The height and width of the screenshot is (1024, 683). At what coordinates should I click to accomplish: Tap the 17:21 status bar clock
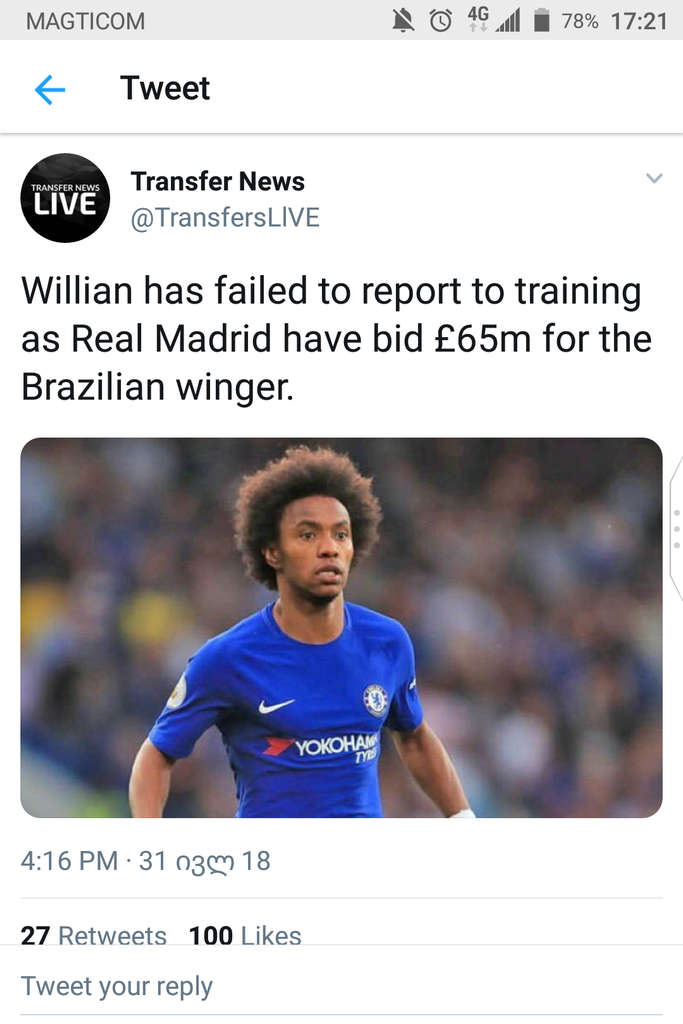(639, 21)
